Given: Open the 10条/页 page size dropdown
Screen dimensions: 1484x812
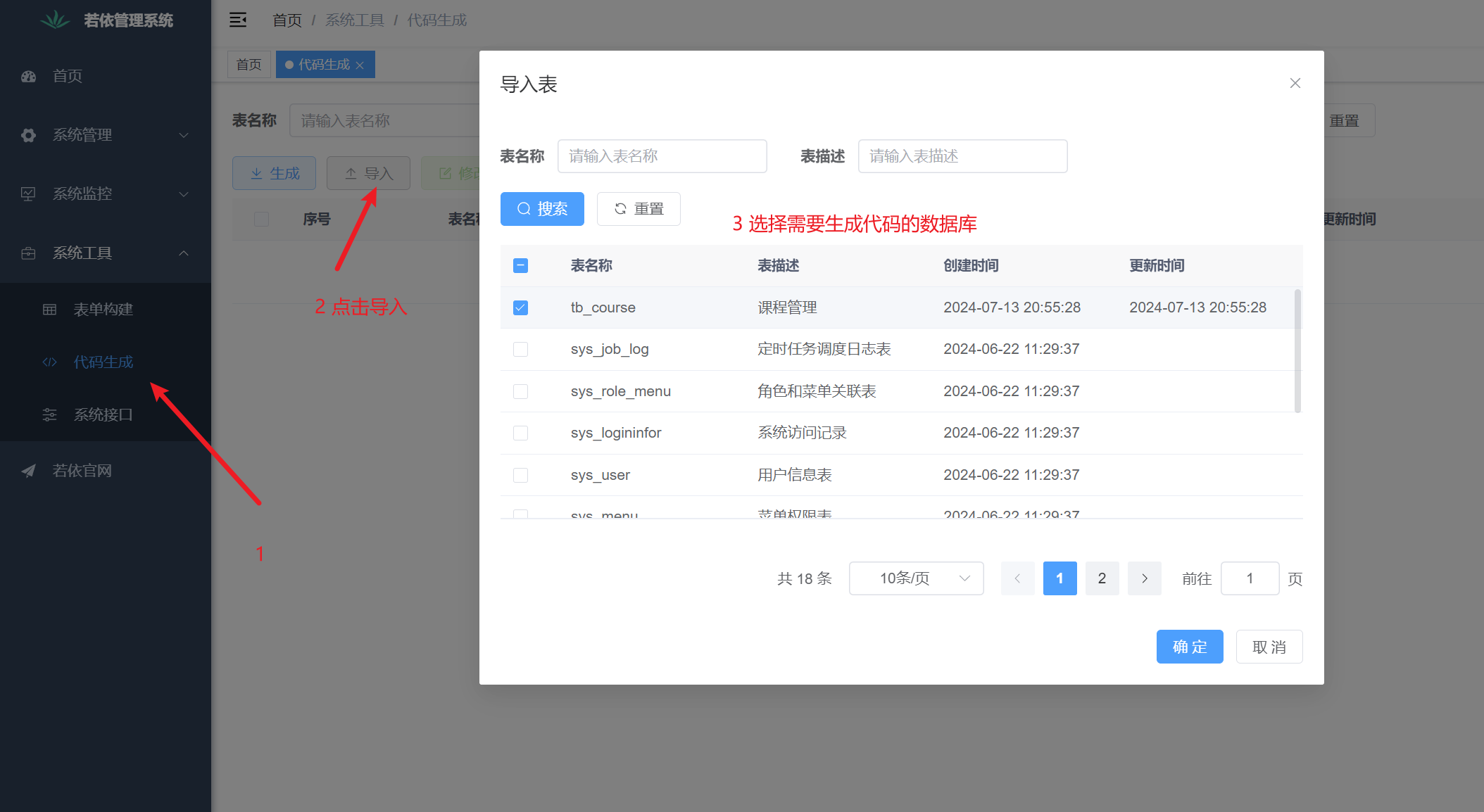Looking at the screenshot, I should click(x=916, y=578).
